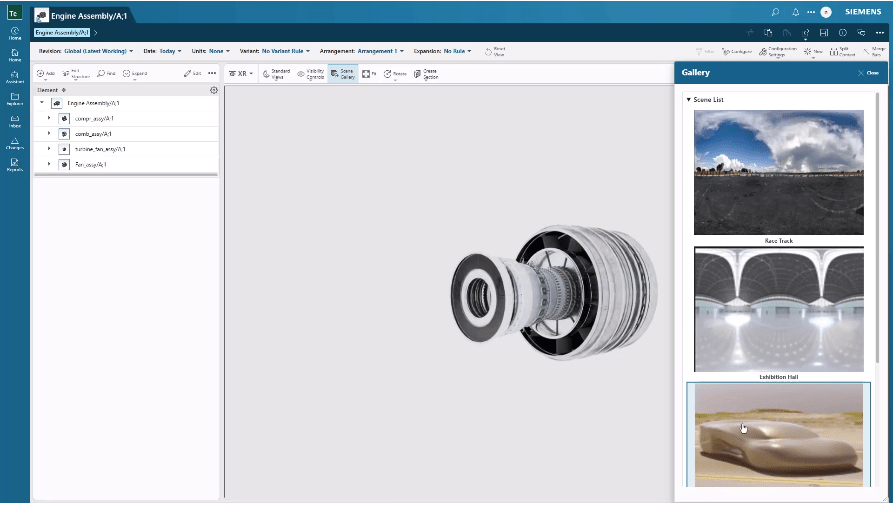Image resolution: width=893 pixels, height=505 pixels.
Task: Close the Gallery panel
Action: [x=867, y=73]
